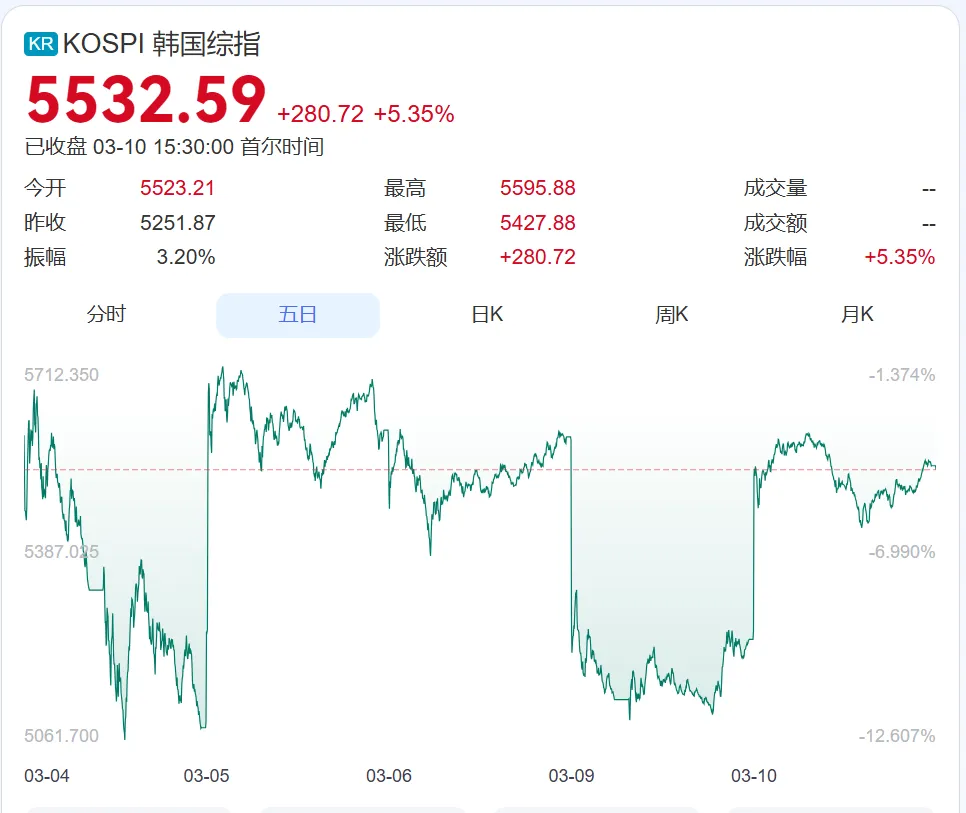Select the 五日 five-day tab
Screen dimensions: 966x813
(x=298, y=315)
